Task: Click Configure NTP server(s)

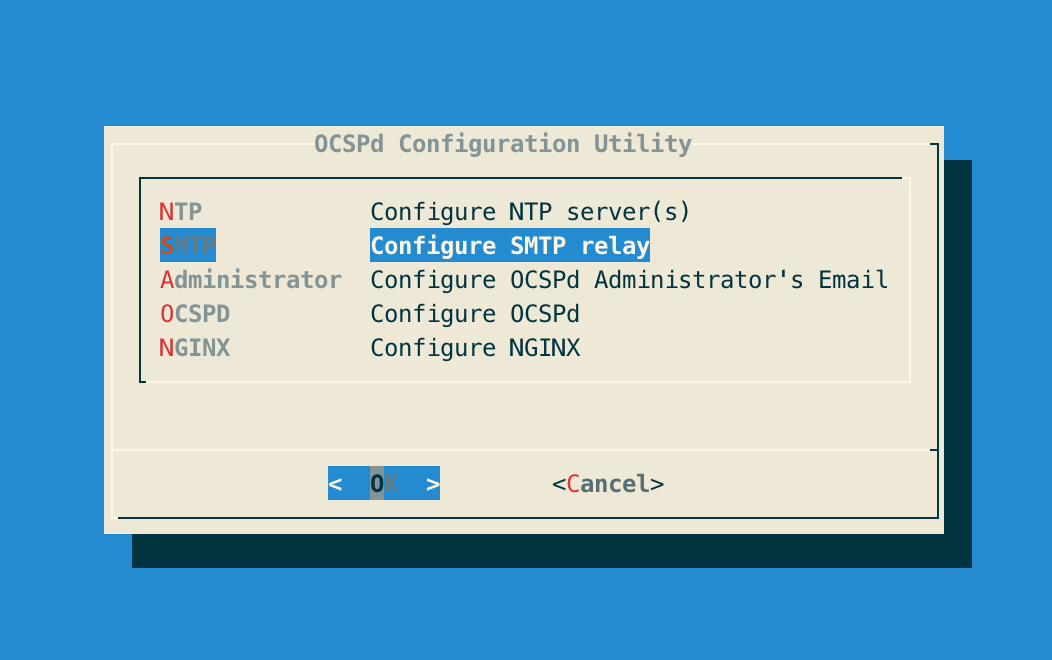Action: [x=530, y=211]
